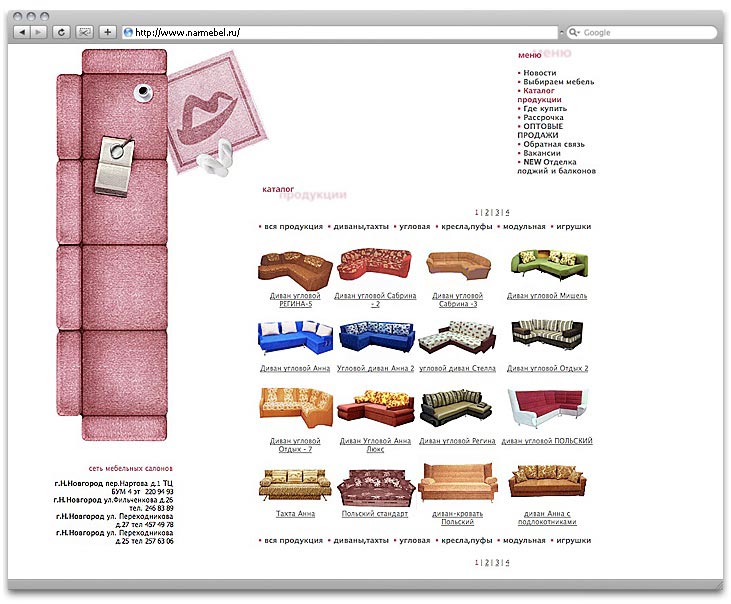Image resolution: width=731 pixels, height=604 pixels.
Task: Select top filter кресла,пуфы
Action: [466, 226]
